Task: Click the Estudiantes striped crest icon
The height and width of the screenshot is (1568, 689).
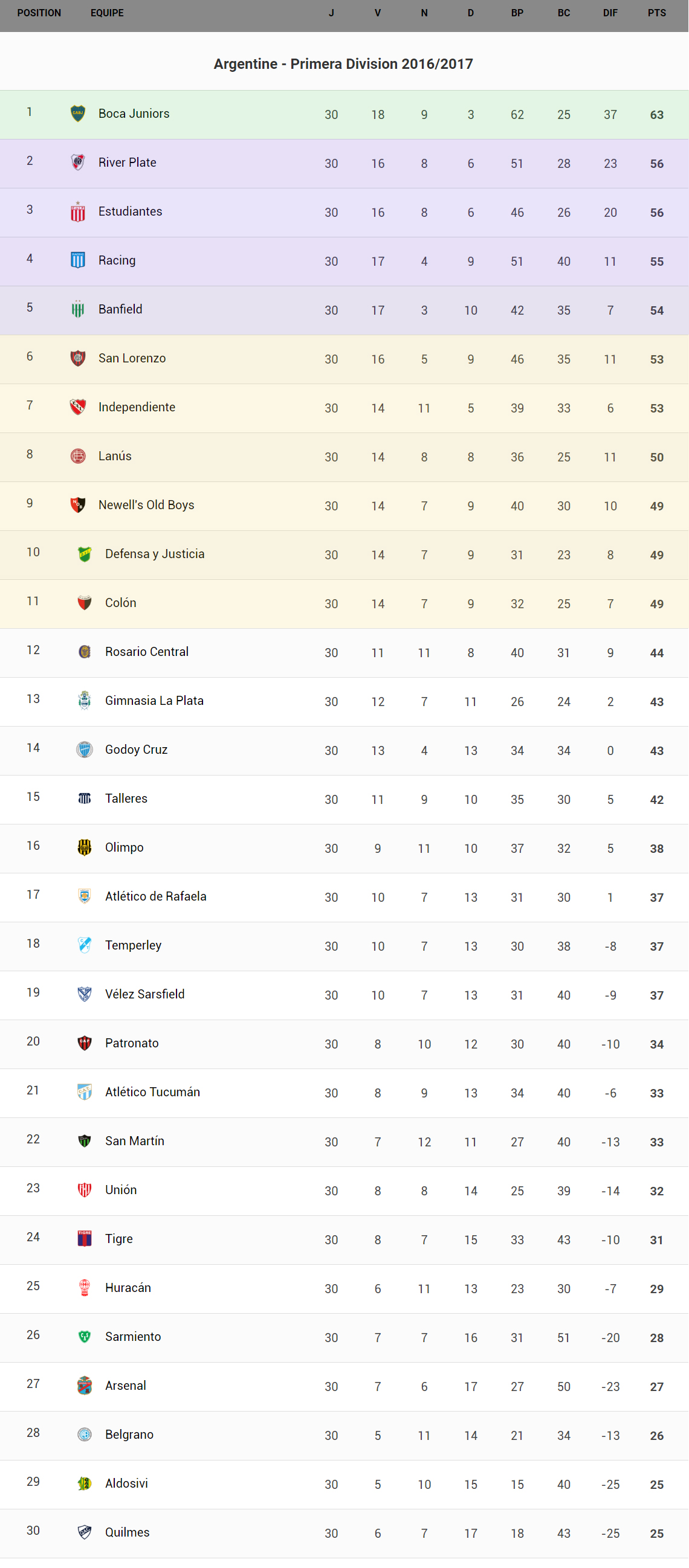Action: click(x=78, y=212)
